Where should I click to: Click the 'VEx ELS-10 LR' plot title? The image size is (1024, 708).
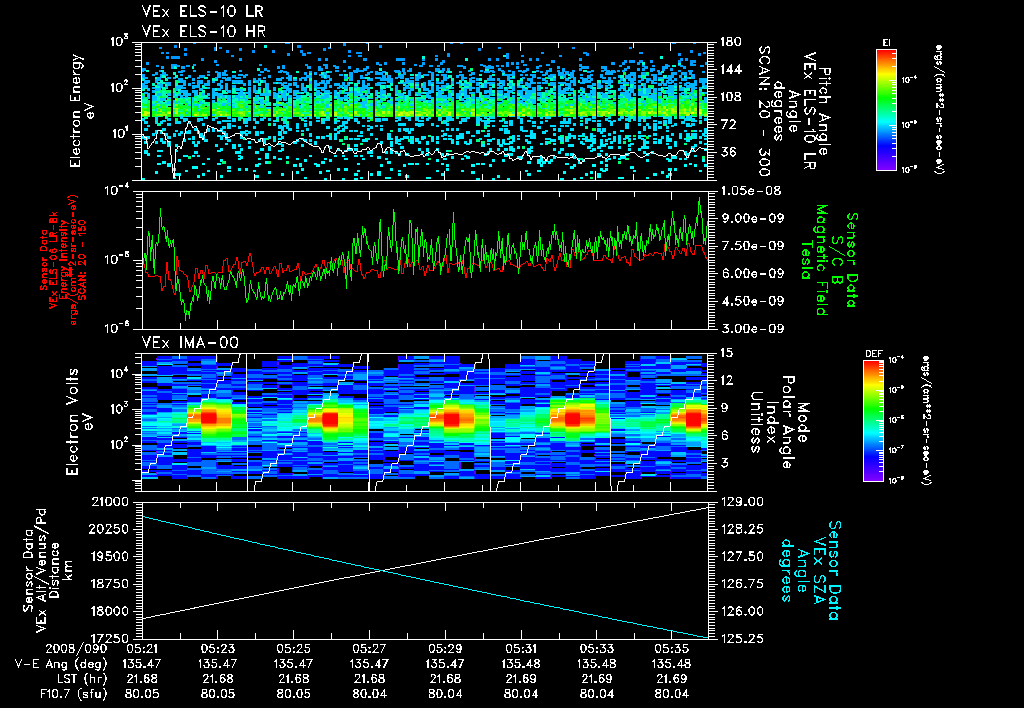pos(202,12)
